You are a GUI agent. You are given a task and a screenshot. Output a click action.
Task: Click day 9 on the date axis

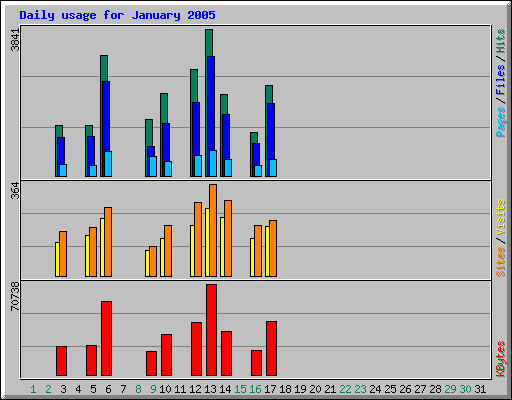pyautogui.click(x=153, y=389)
